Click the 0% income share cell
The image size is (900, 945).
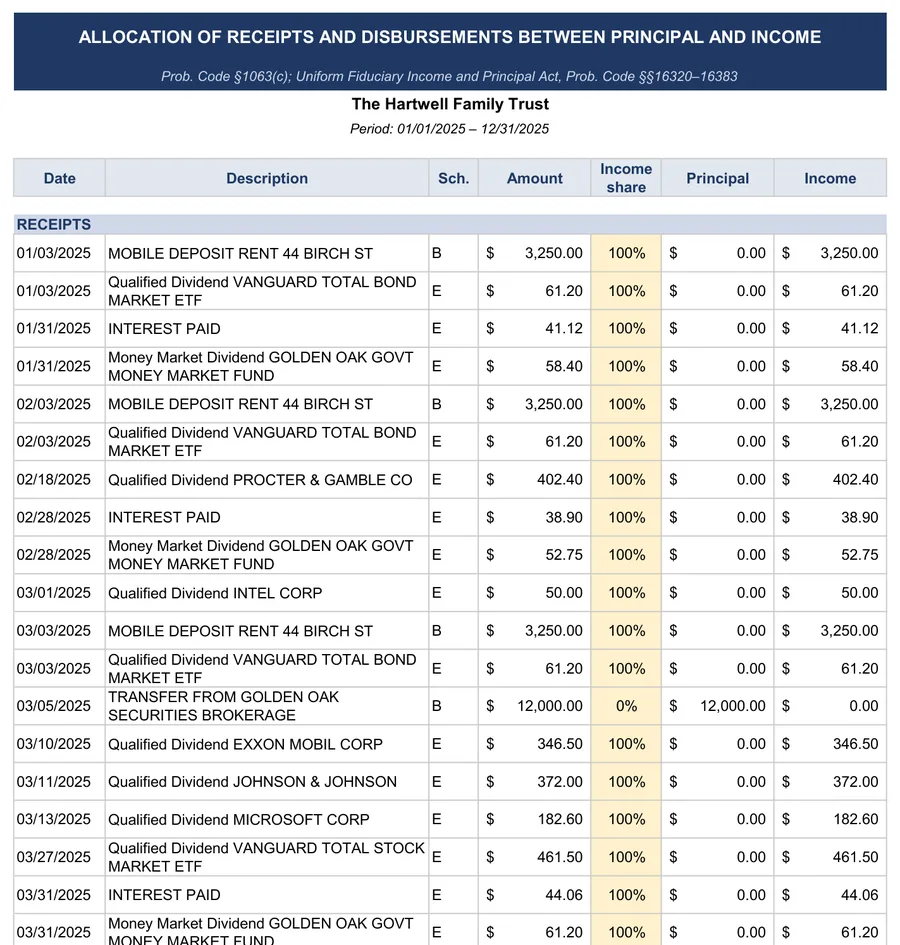tap(626, 706)
